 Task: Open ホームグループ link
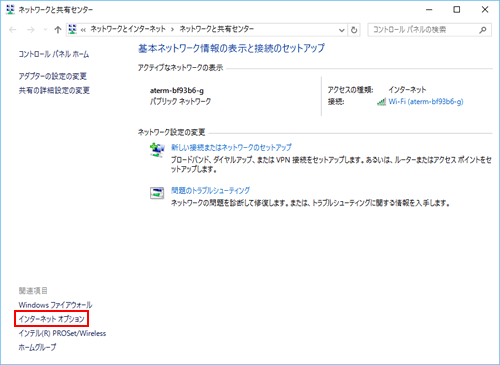pyautogui.click(x=37, y=347)
